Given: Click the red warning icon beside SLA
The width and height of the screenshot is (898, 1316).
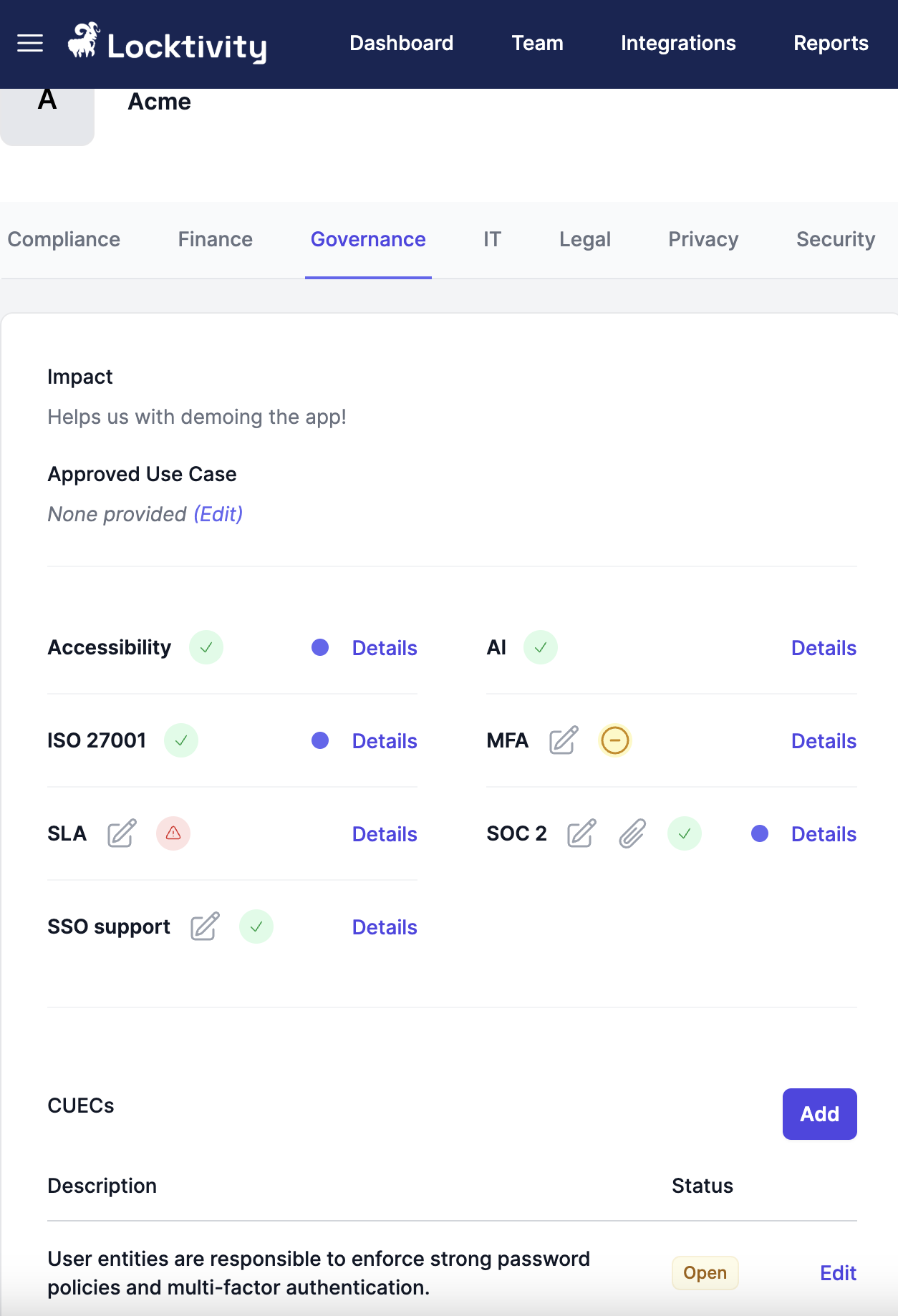Looking at the screenshot, I should click(x=173, y=833).
